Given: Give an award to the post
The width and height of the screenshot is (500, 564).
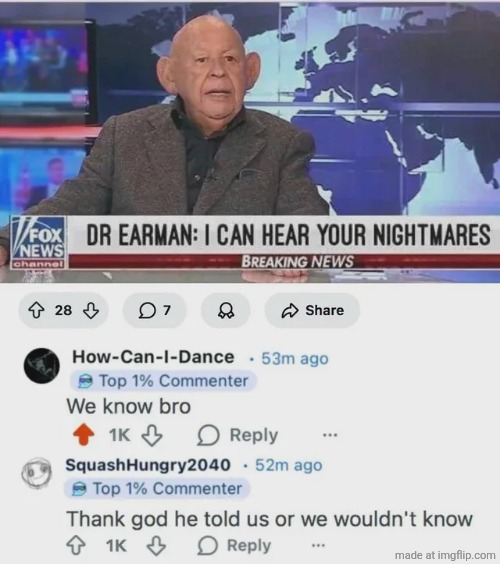Looking at the screenshot, I should click(226, 310).
